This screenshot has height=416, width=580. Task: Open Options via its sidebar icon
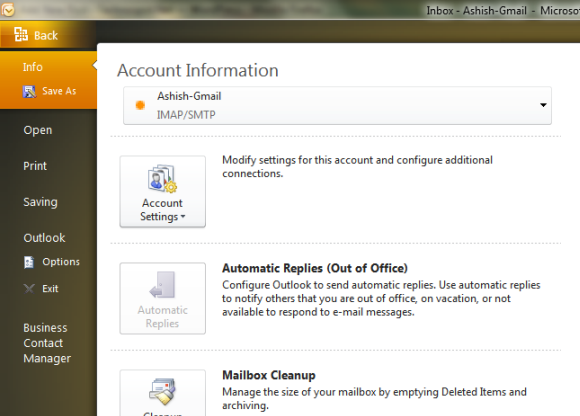point(29,262)
